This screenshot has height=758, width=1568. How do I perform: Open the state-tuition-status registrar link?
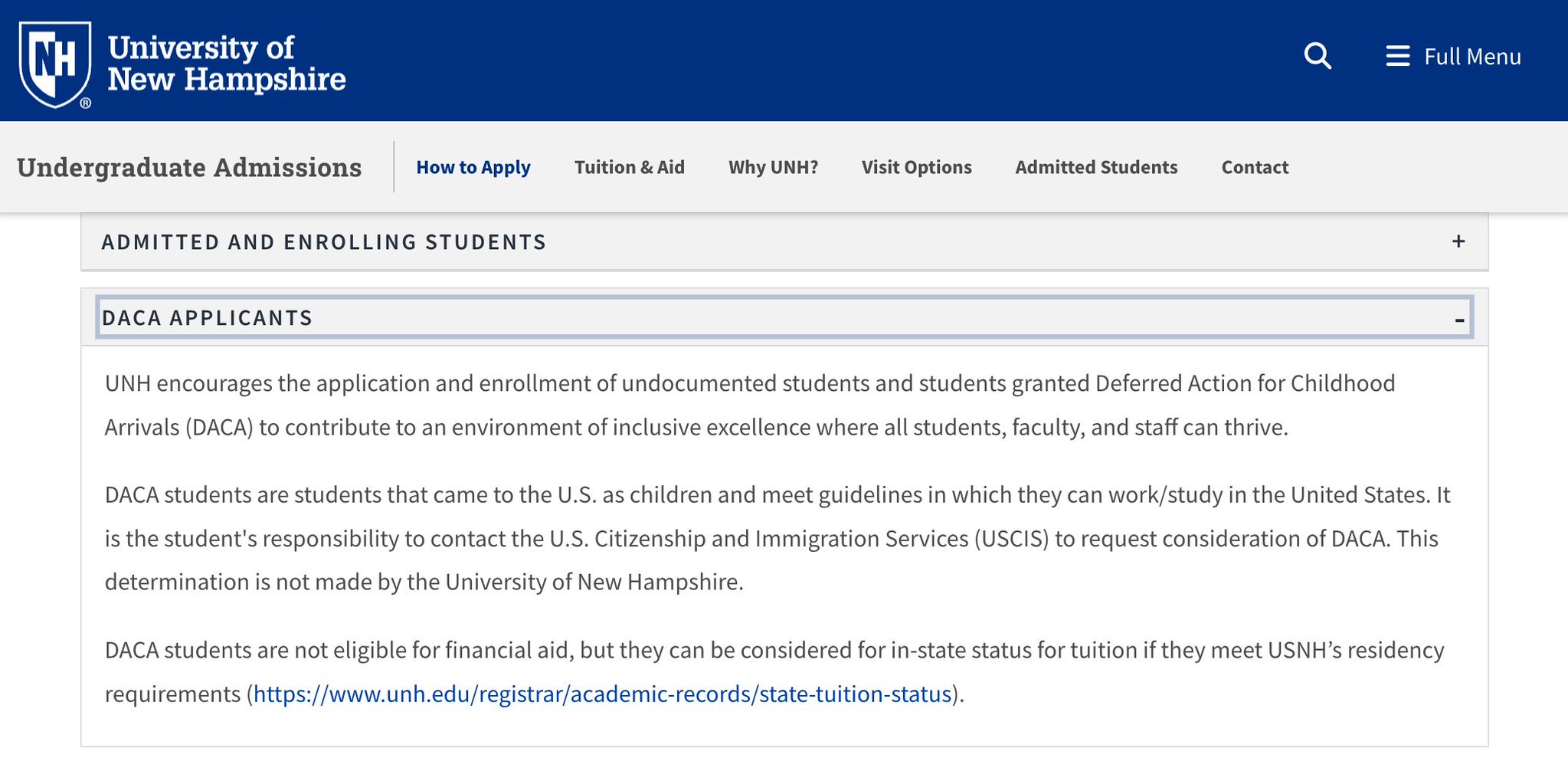[x=602, y=694]
